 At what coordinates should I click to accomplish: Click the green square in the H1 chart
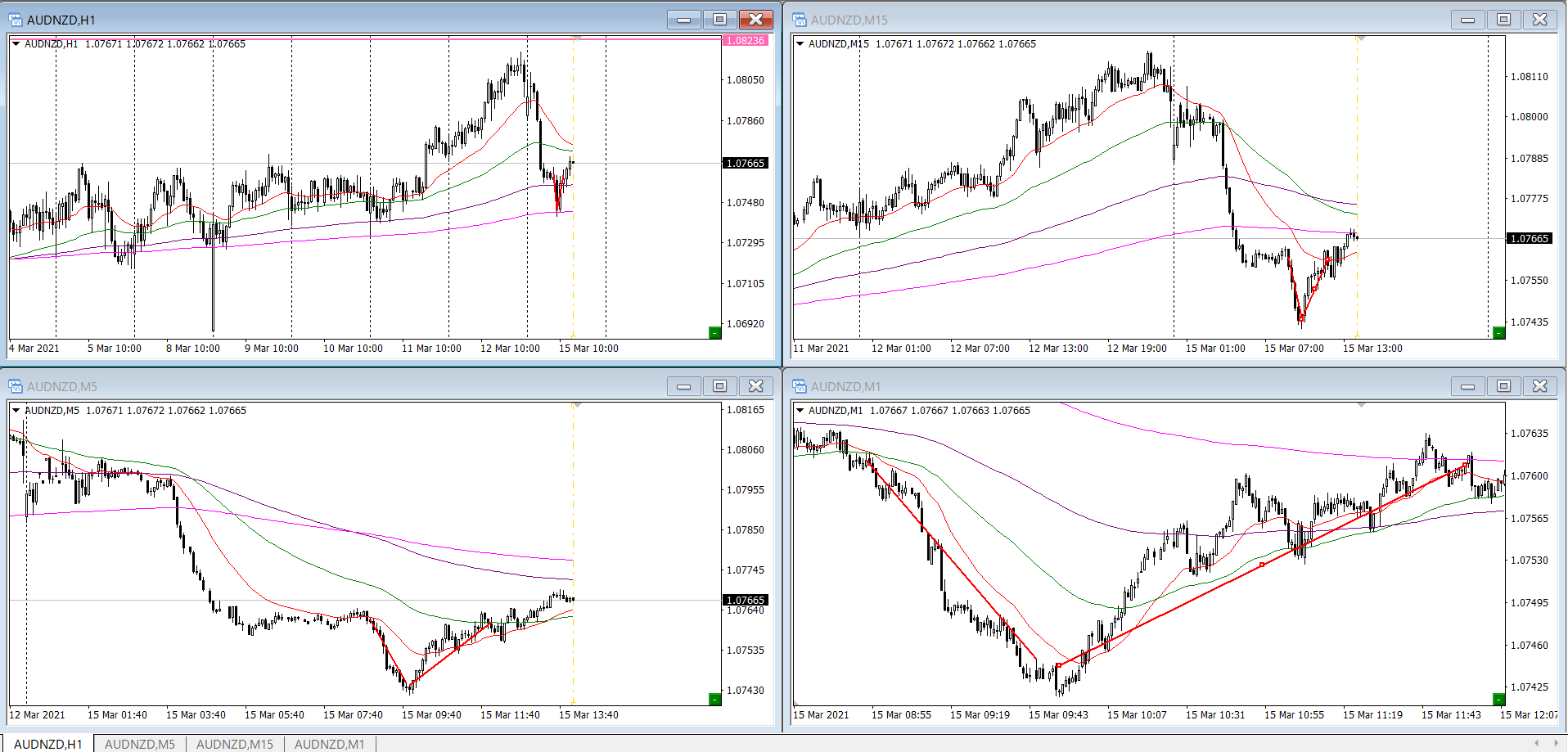click(714, 332)
